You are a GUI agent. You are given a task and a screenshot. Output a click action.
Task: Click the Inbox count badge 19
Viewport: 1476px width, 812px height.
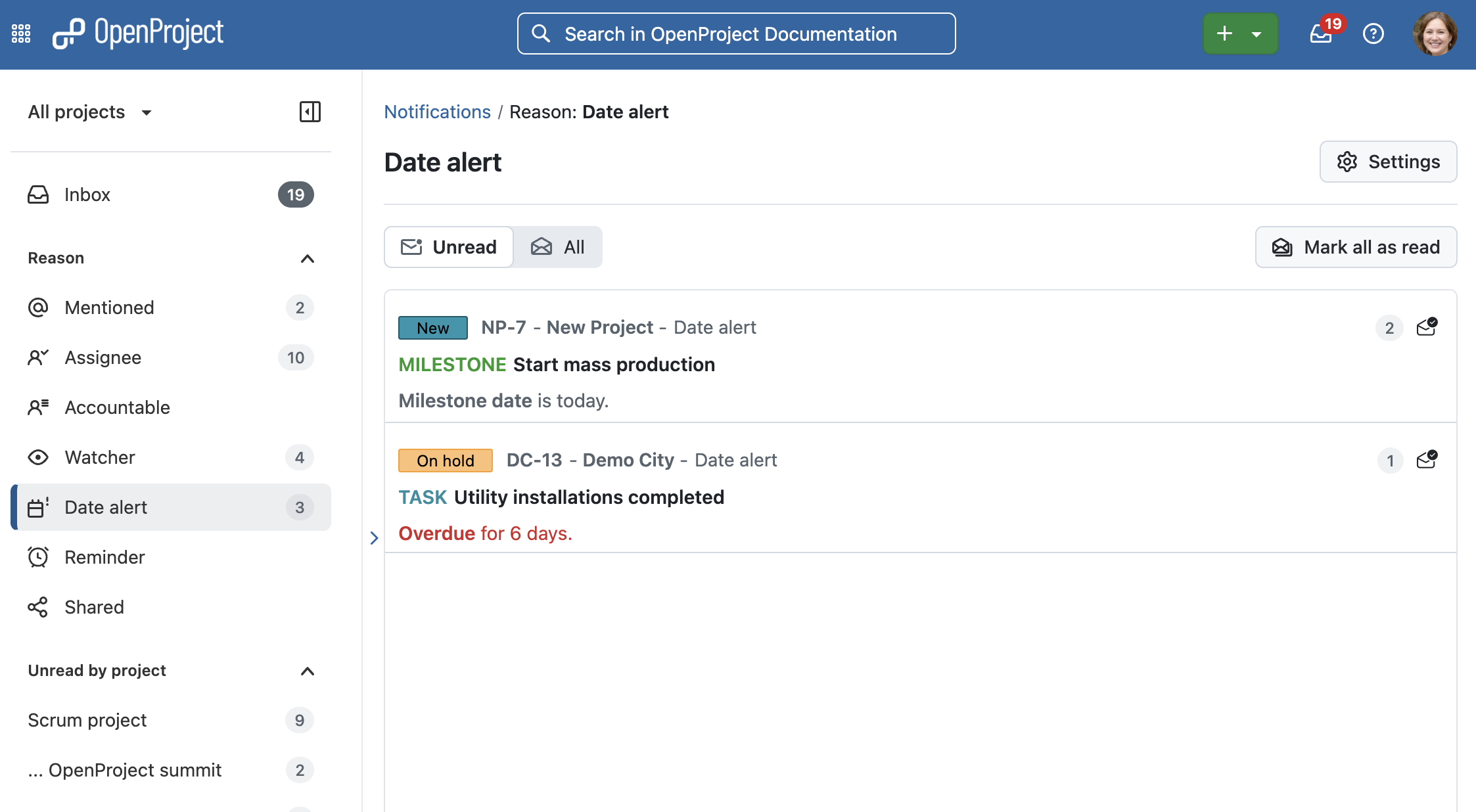click(296, 194)
